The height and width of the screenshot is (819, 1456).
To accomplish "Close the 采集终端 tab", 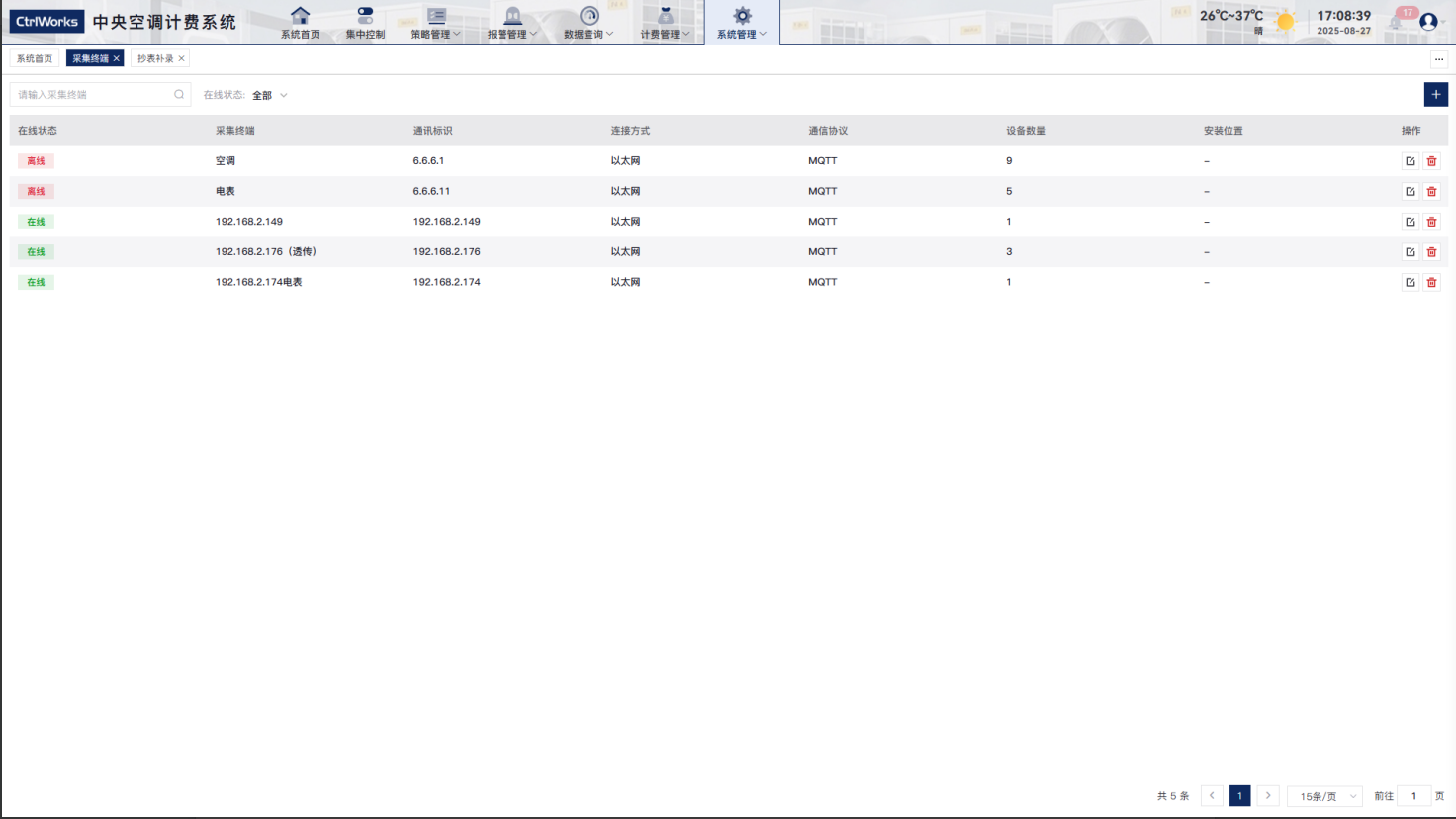I will pyautogui.click(x=117, y=58).
